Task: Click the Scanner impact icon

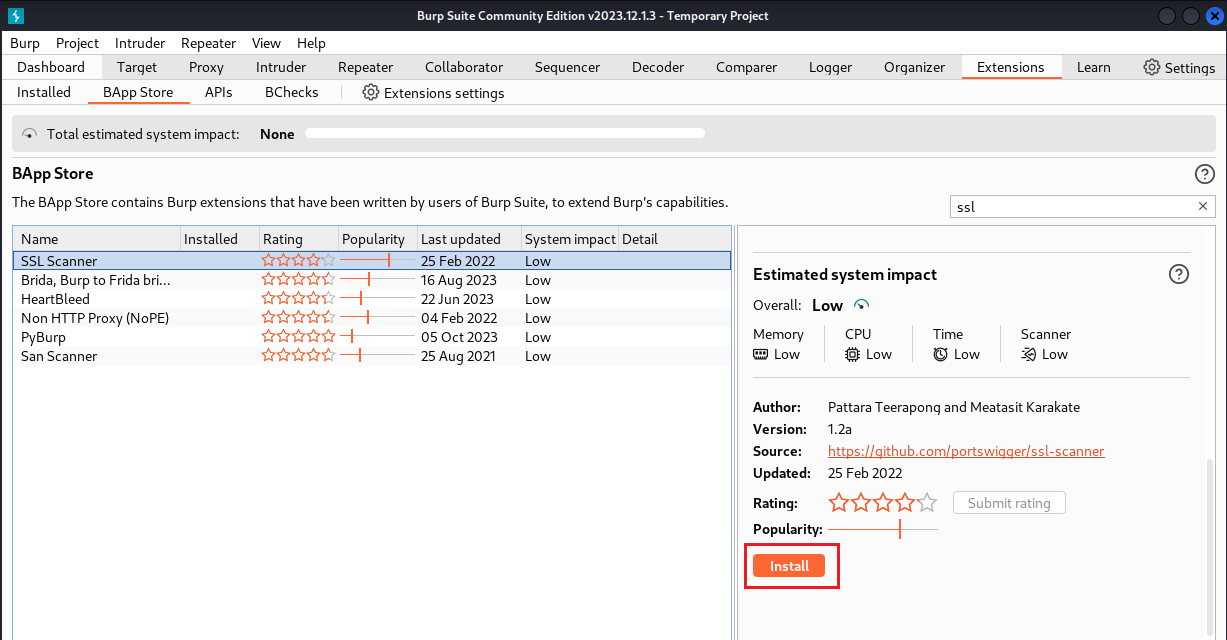Action: [1028, 354]
